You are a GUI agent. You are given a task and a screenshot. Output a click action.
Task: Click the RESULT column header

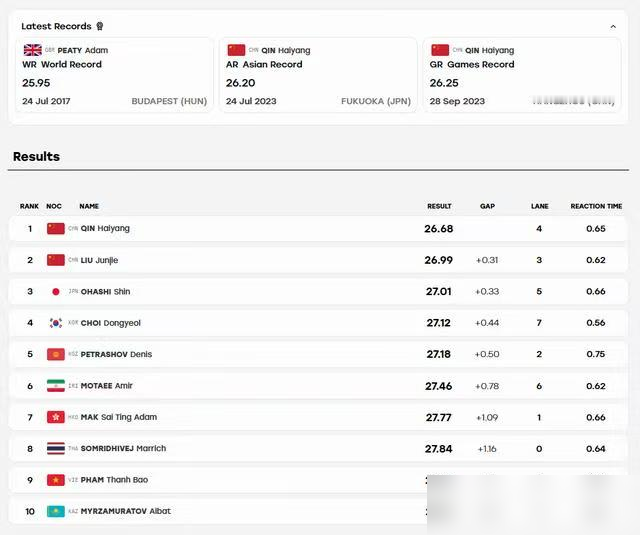439,206
